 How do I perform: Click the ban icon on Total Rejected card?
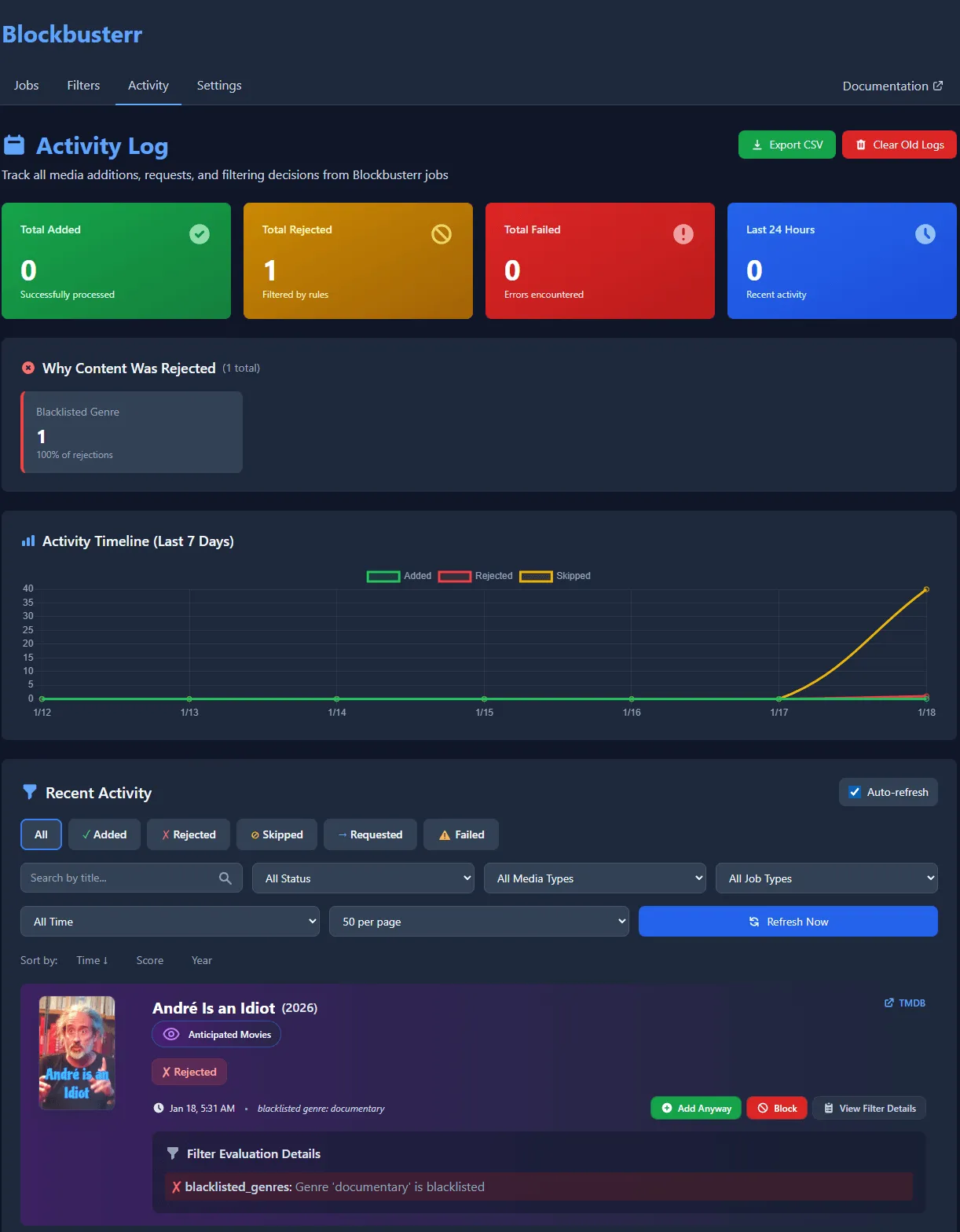[442, 233]
